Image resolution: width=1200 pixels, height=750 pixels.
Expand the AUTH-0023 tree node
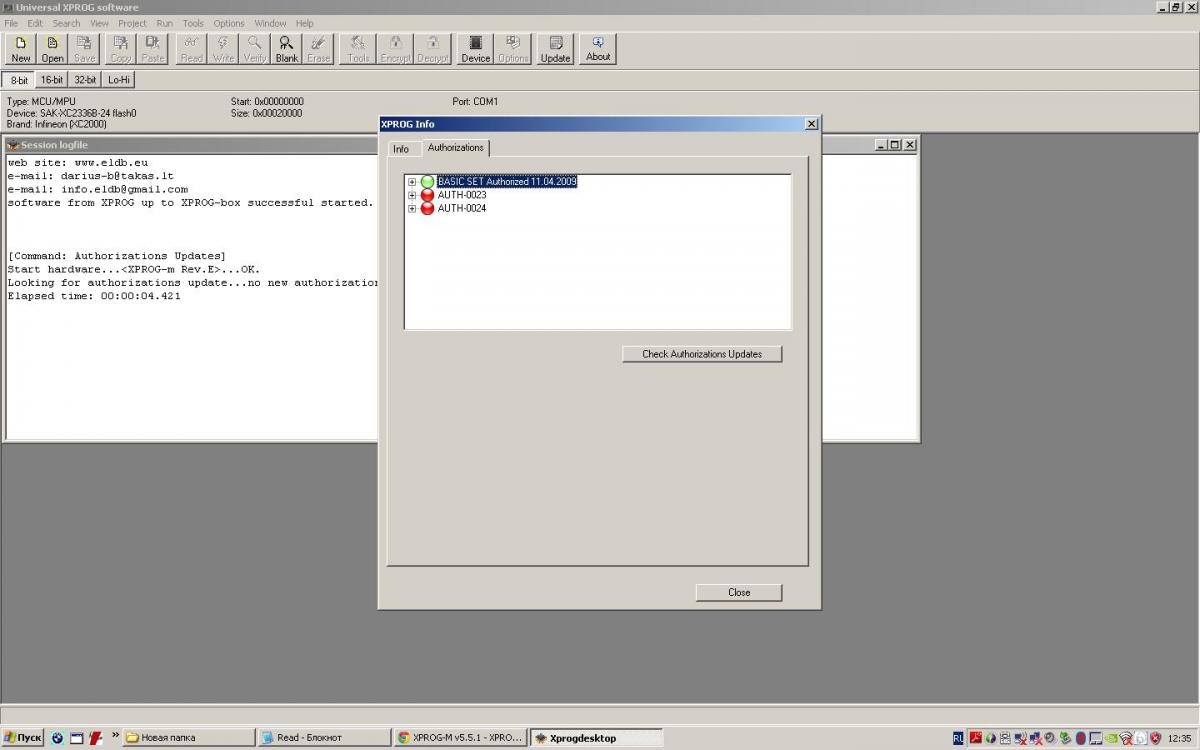click(x=412, y=195)
